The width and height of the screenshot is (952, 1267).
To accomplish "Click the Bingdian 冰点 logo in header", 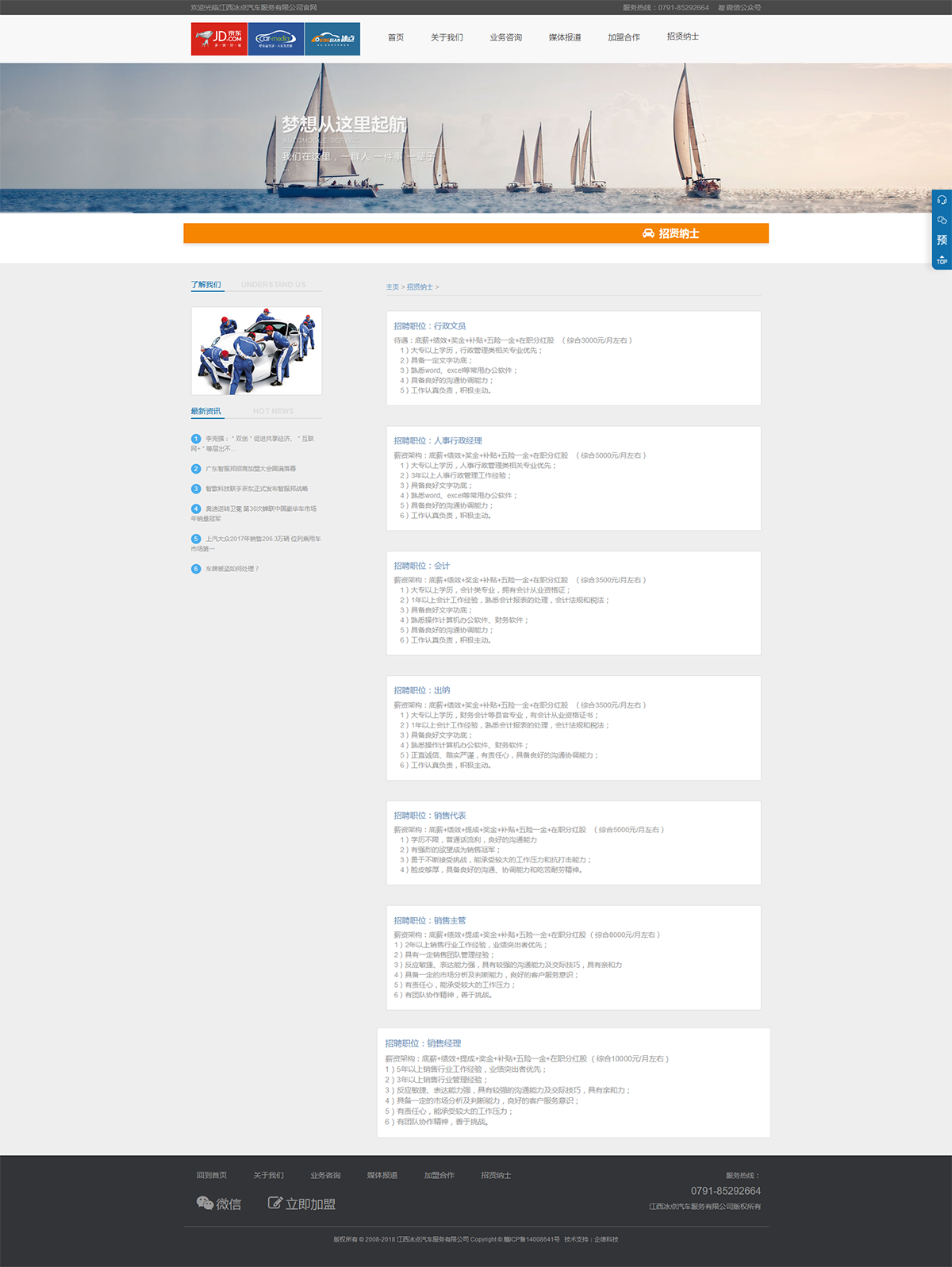I will point(332,39).
